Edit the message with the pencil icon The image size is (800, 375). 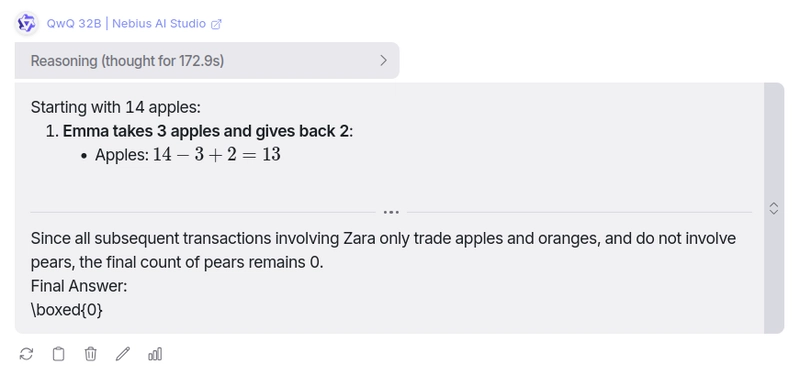coord(122,354)
